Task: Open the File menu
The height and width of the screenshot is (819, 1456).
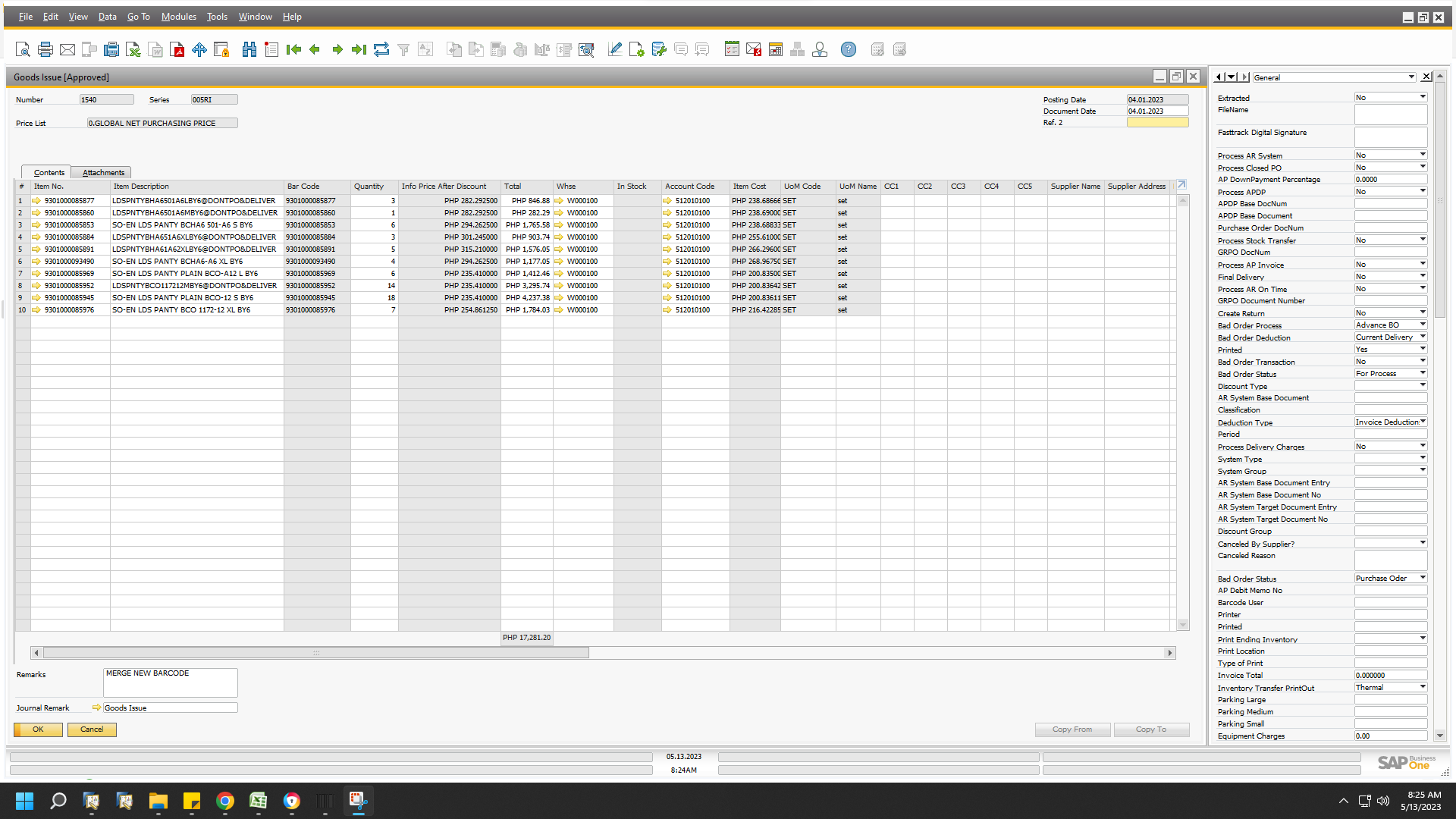Action: pos(26,17)
